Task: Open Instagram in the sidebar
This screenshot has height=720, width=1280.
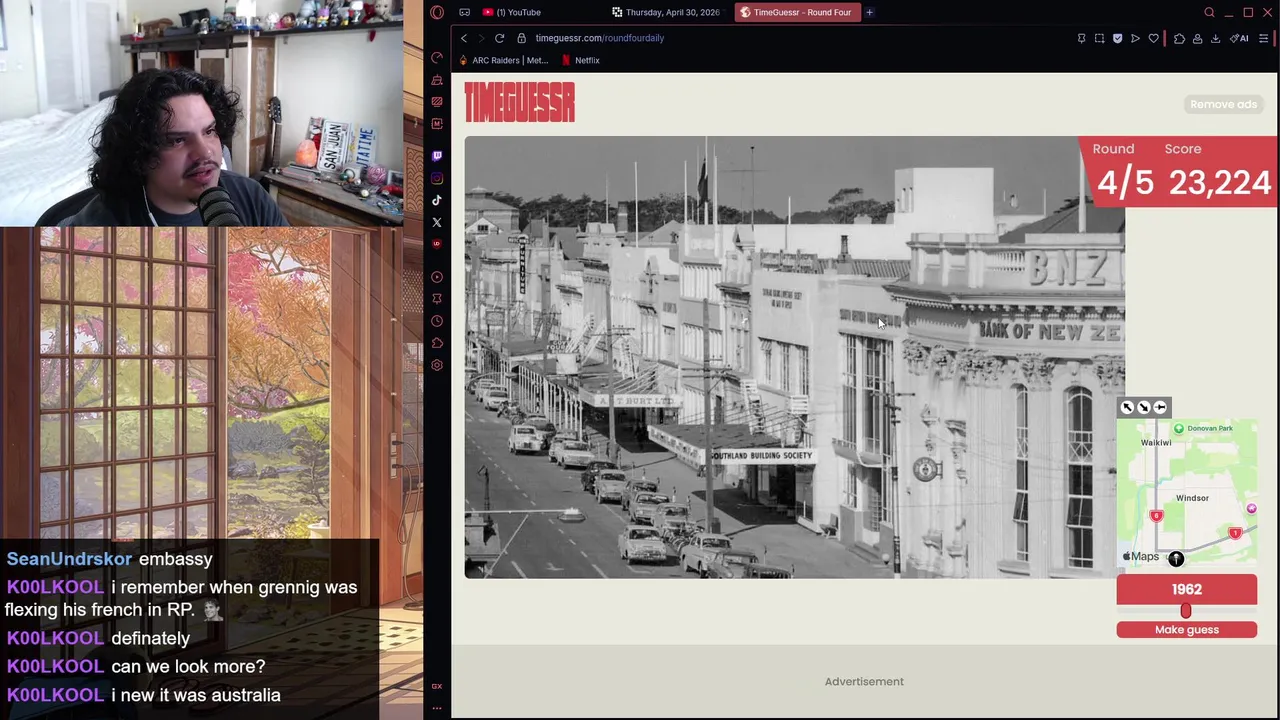Action: [x=437, y=178]
